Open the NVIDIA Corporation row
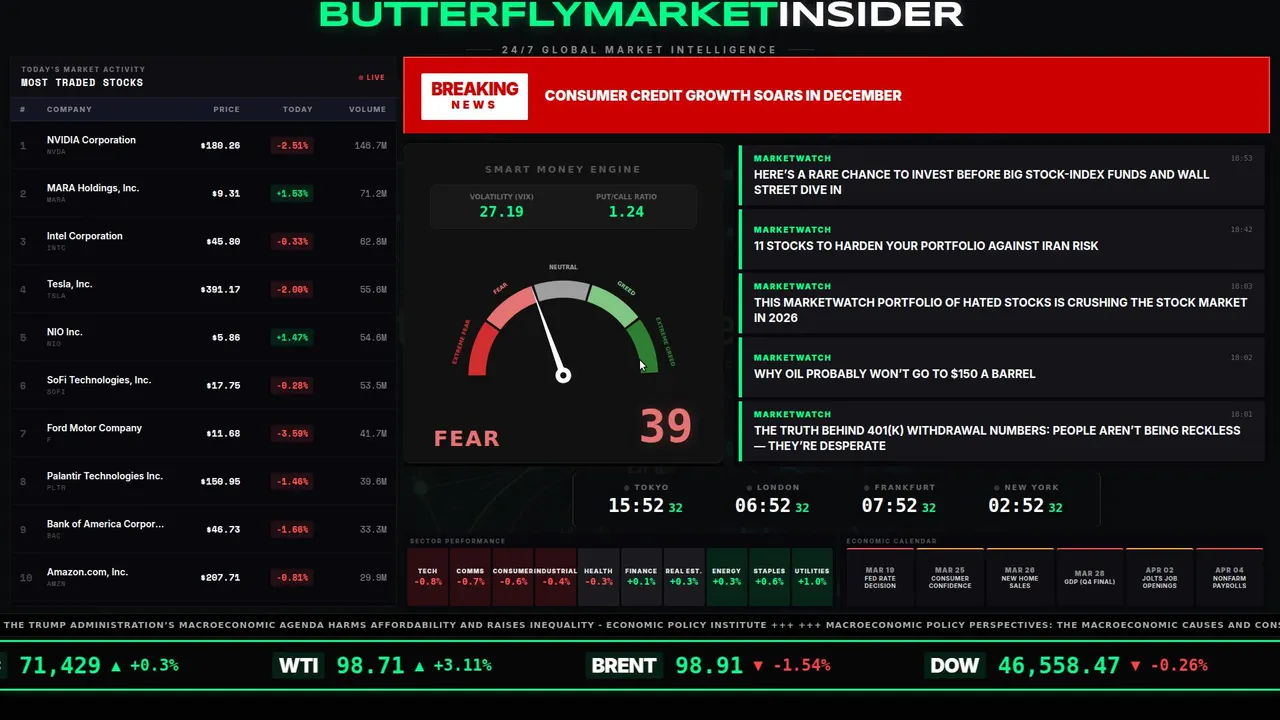Image resolution: width=1280 pixels, height=720 pixels. click(x=204, y=145)
